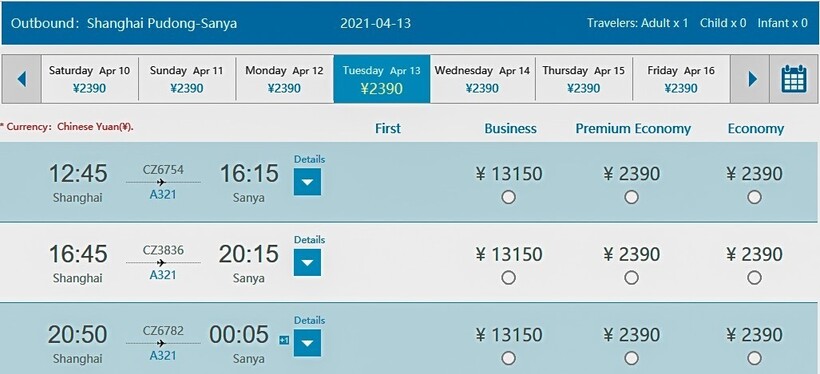The height and width of the screenshot is (374, 820).
Task: Expand Details arrow for the 16:45 flight
Action: pos(308,262)
